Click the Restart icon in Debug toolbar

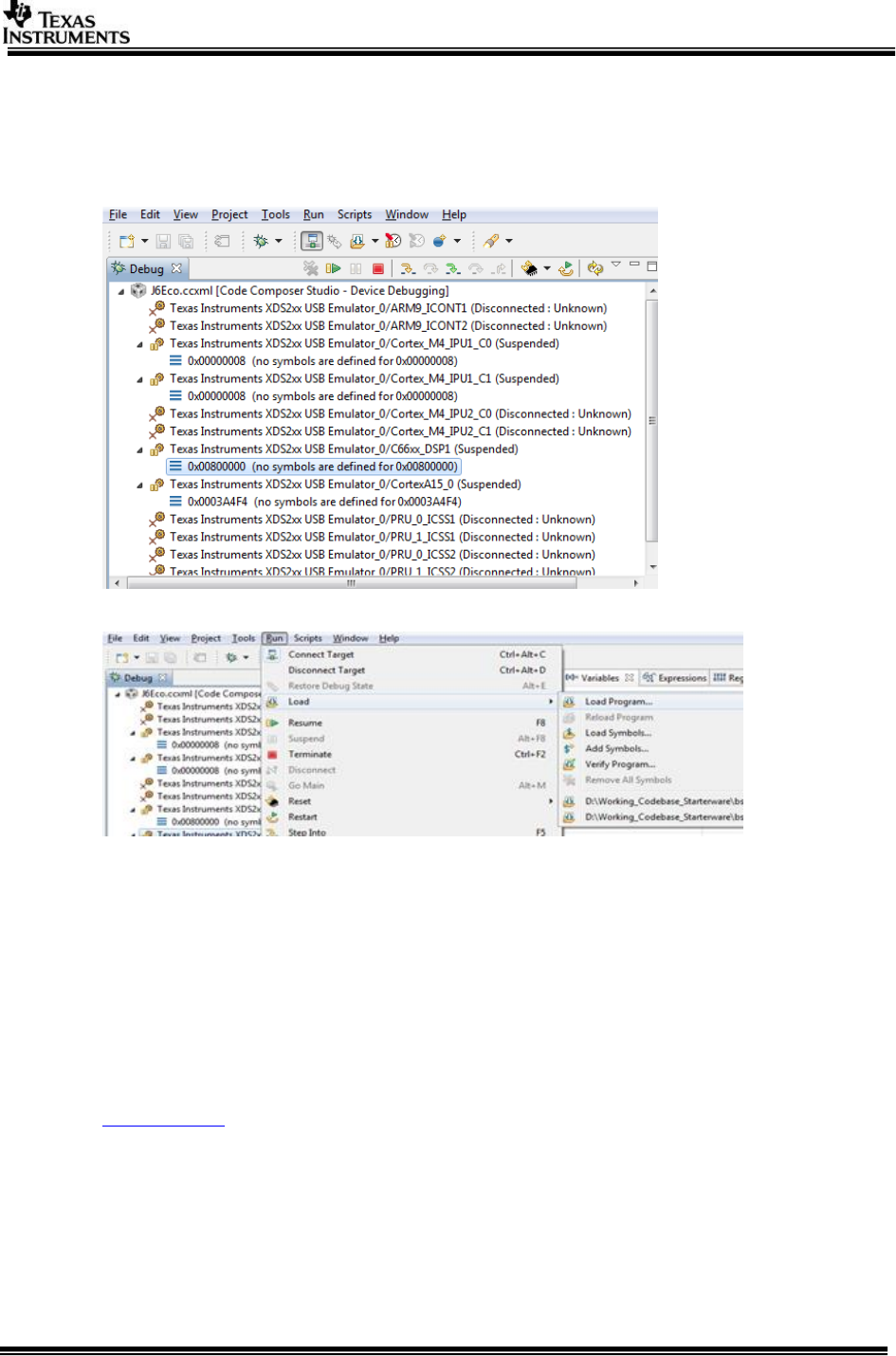566,269
